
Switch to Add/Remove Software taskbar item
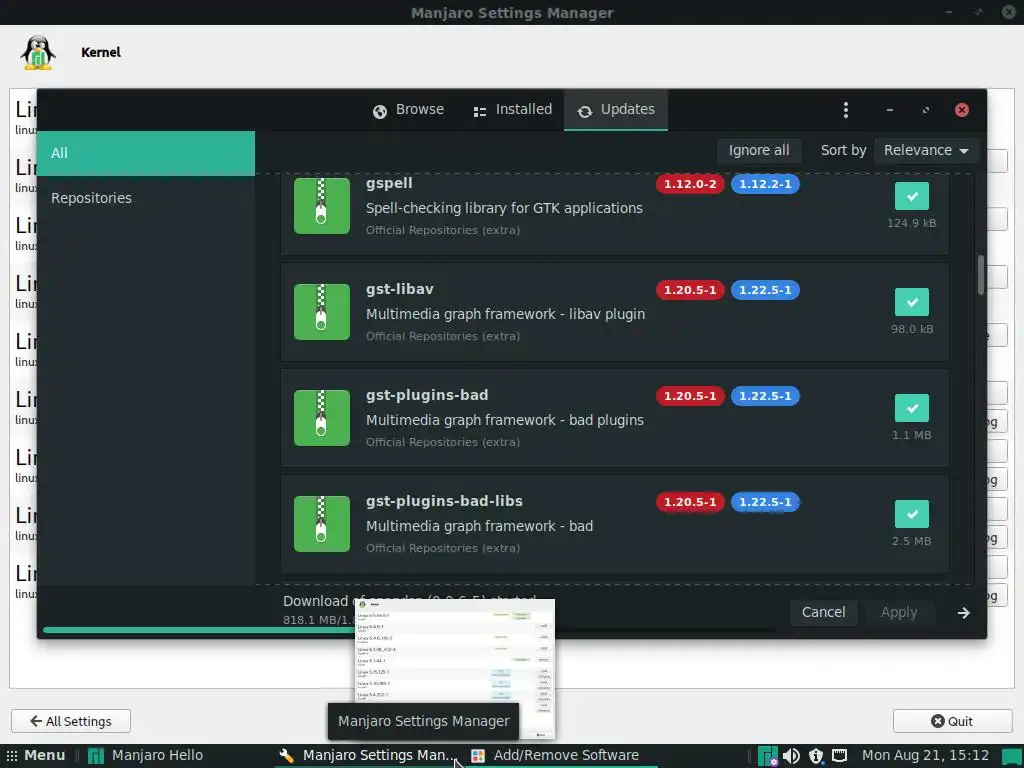pos(556,756)
